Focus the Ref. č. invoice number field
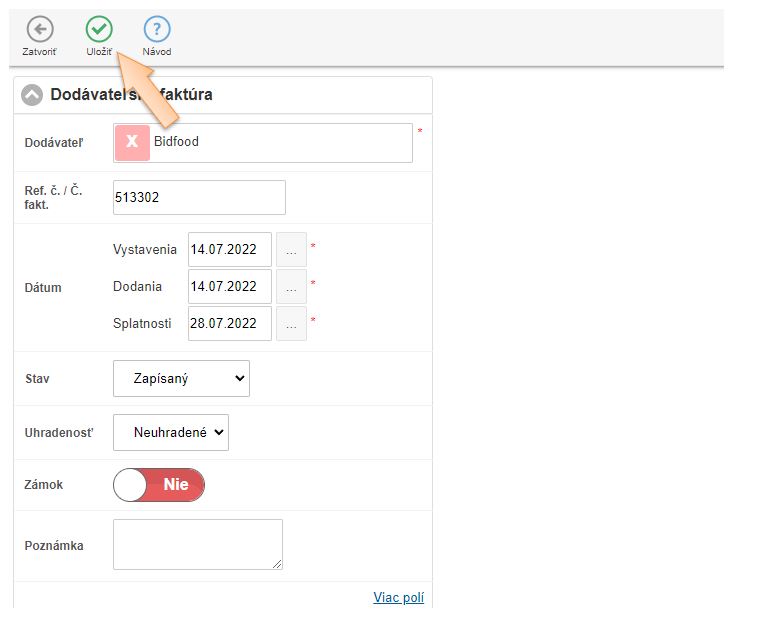 click(199, 198)
